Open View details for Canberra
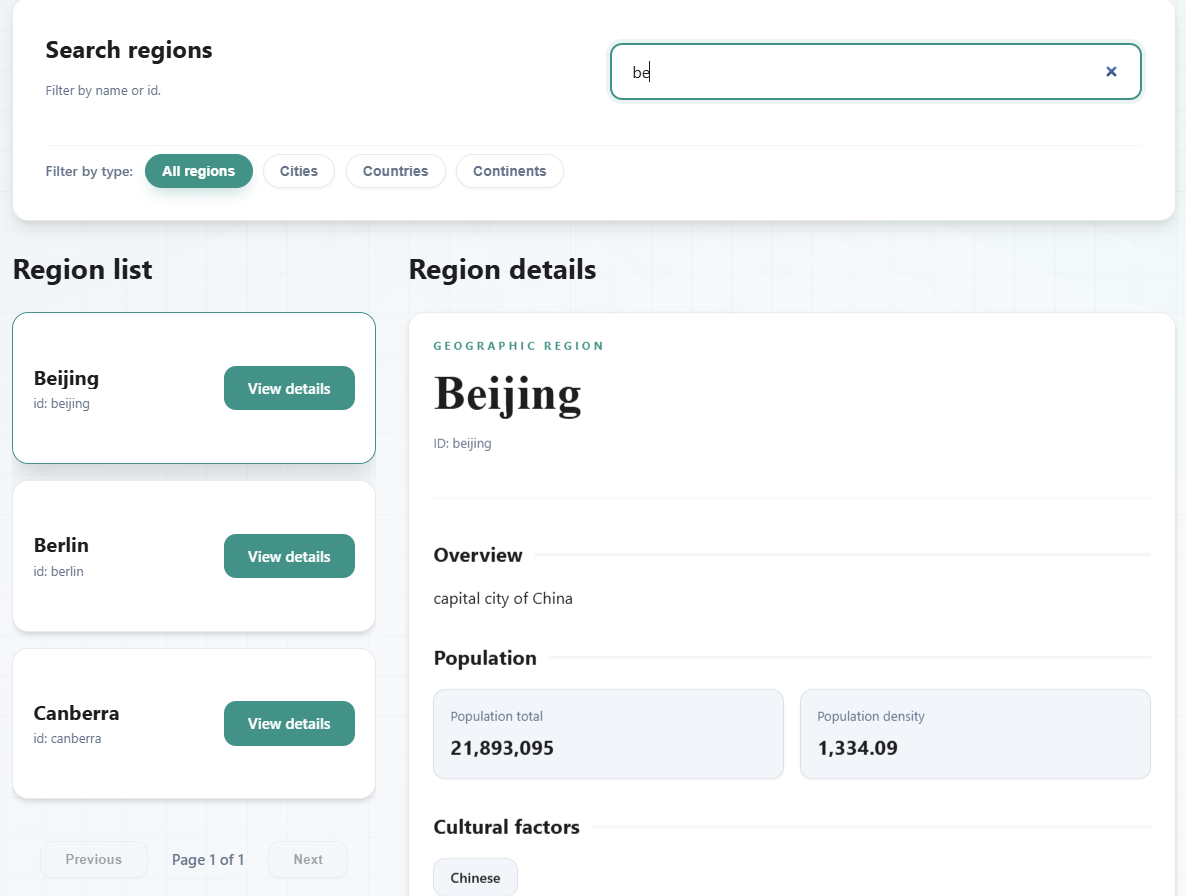Image resolution: width=1186 pixels, height=896 pixels. point(289,723)
